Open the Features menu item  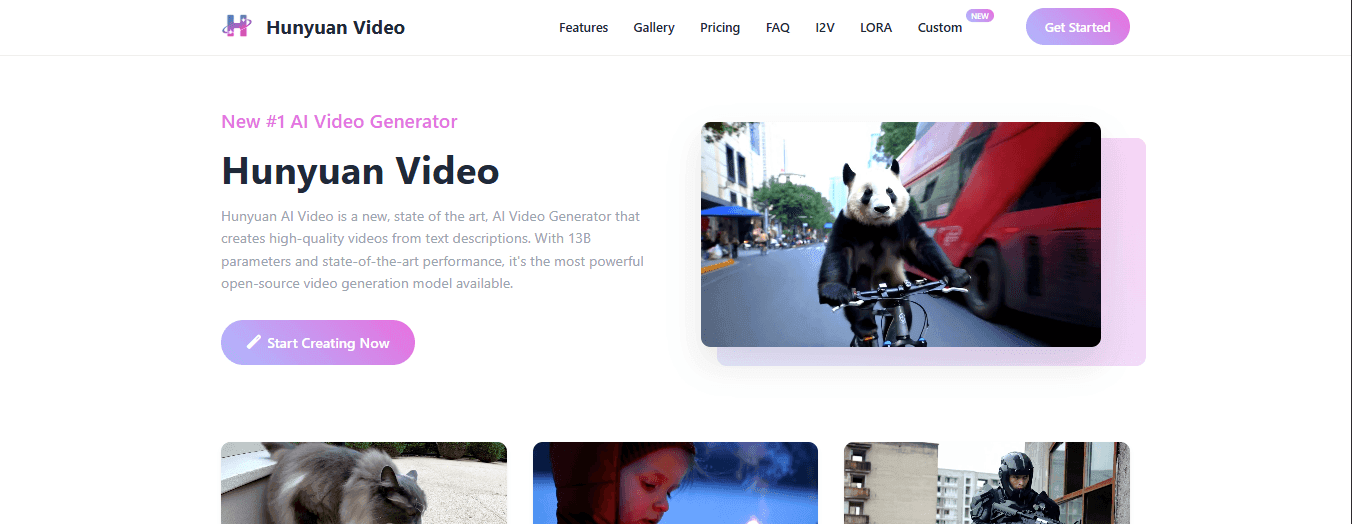coord(583,28)
